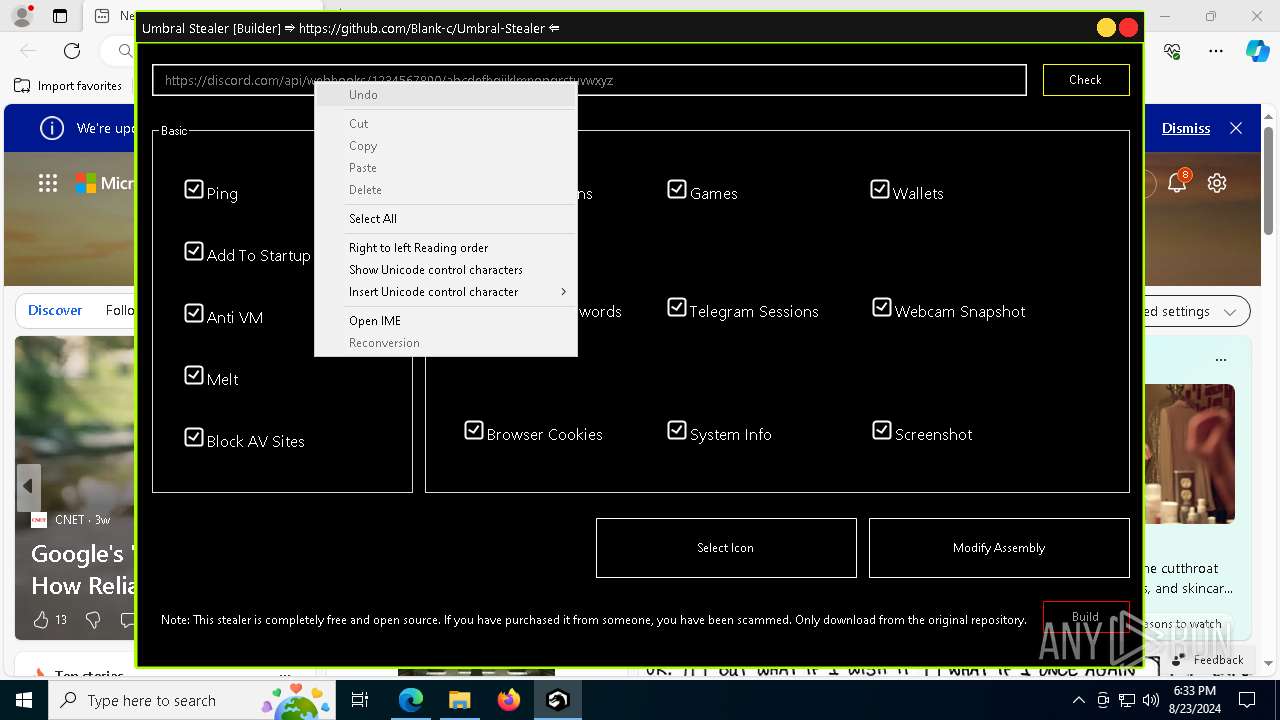Toggle the Add To Startup checkbox

(194, 251)
